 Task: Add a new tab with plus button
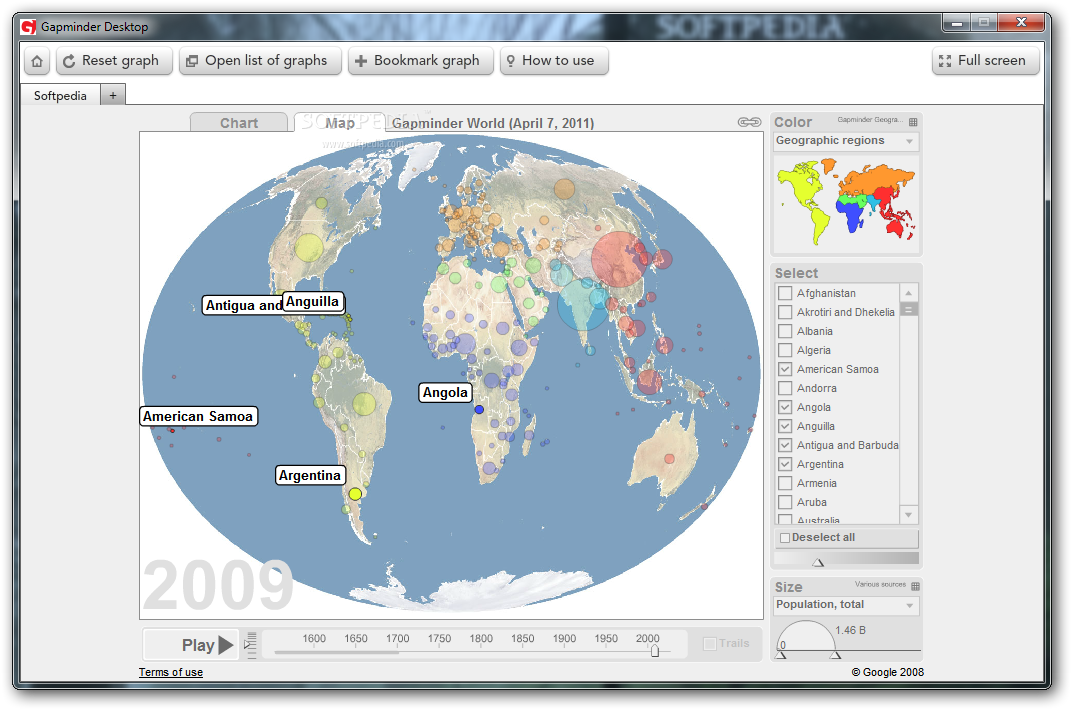pyautogui.click(x=113, y=95)
